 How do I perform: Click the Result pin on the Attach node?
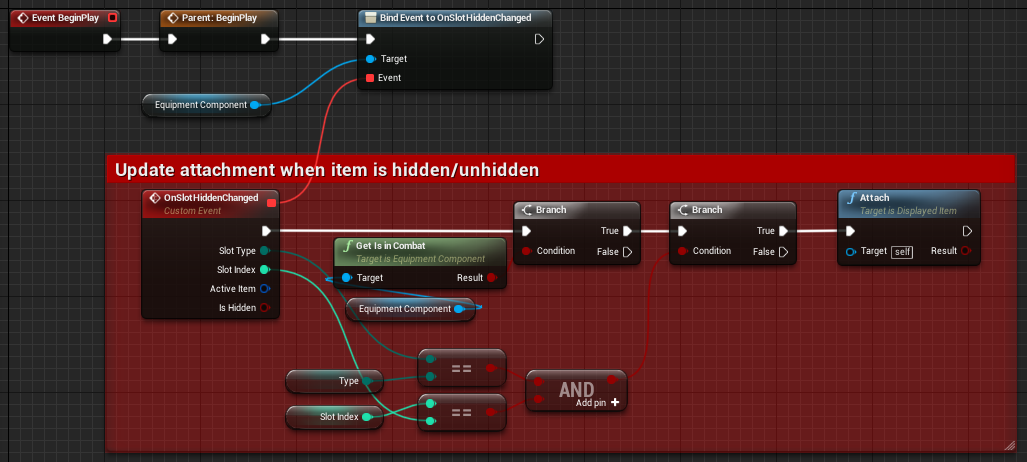point(967,251)
